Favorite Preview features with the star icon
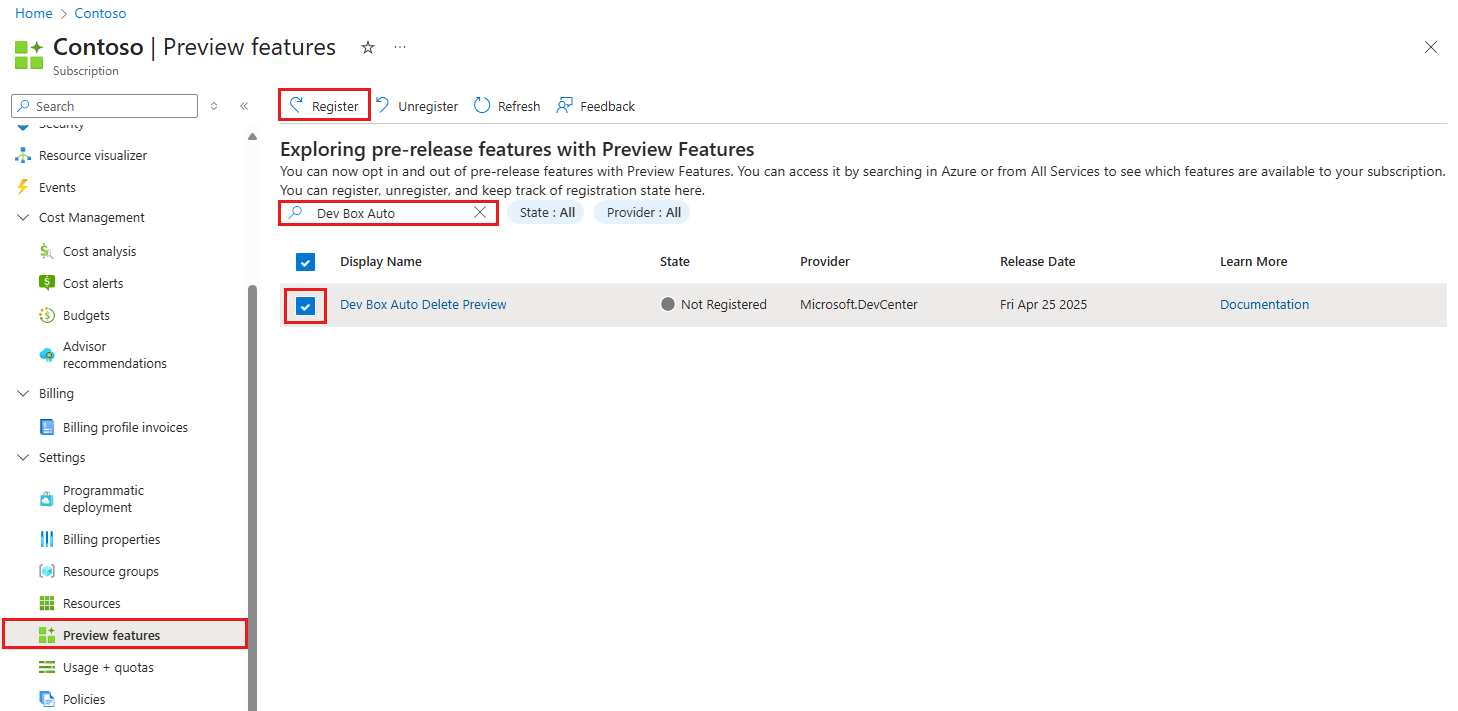 (x=367, y=47)
